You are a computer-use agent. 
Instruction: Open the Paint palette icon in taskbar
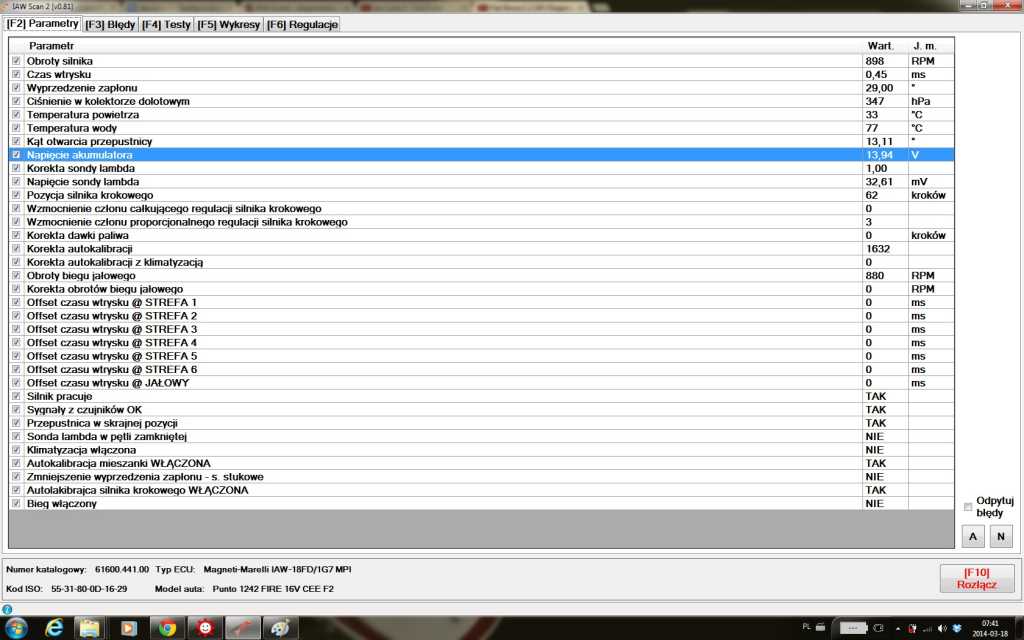[x=279, y=627]
